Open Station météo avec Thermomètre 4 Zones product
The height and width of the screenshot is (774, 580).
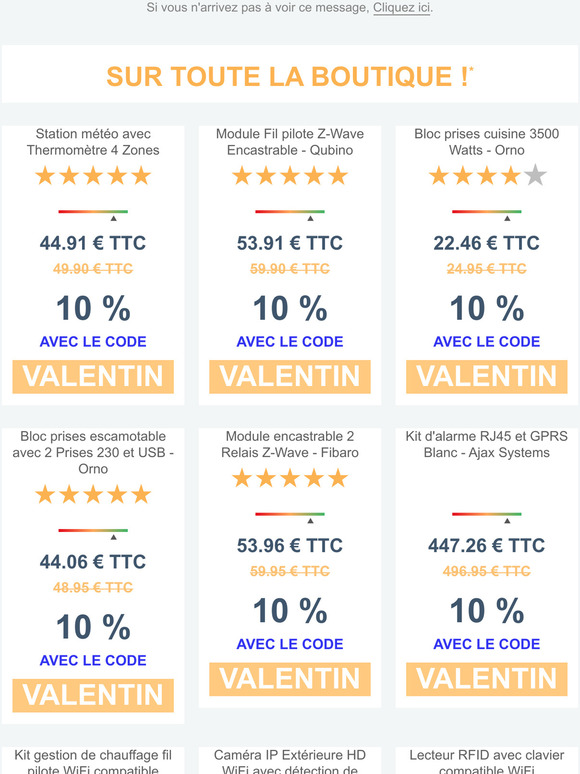point(93,142)
